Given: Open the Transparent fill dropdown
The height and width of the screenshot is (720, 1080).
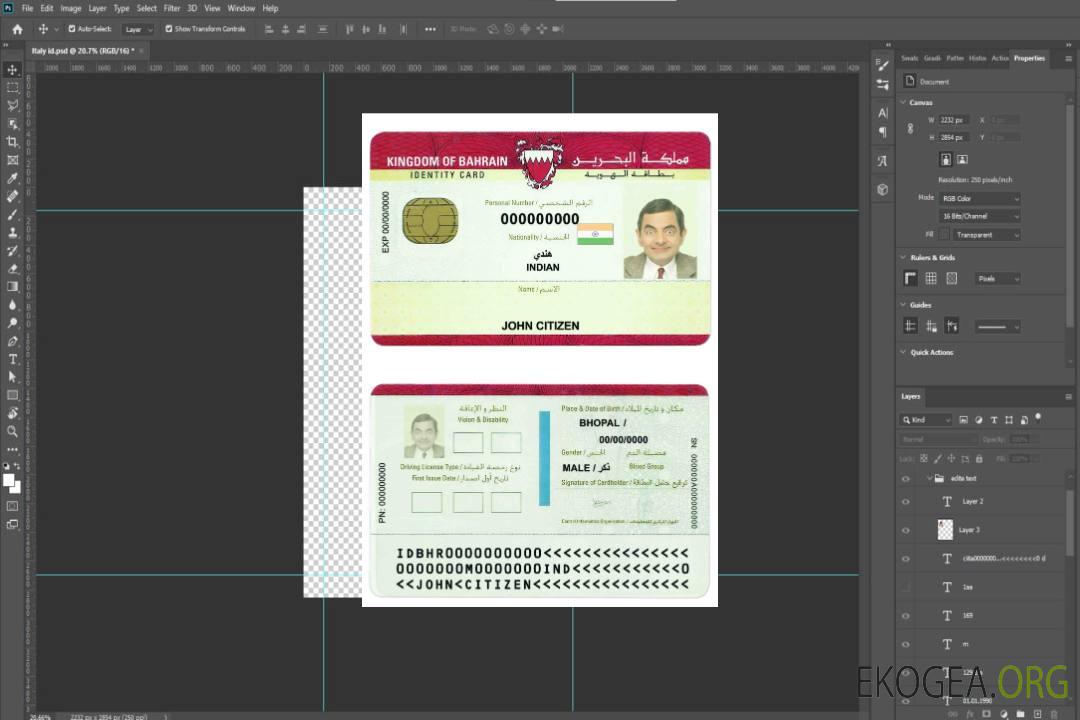Looking at the screenshot, I should click(986, 235).
